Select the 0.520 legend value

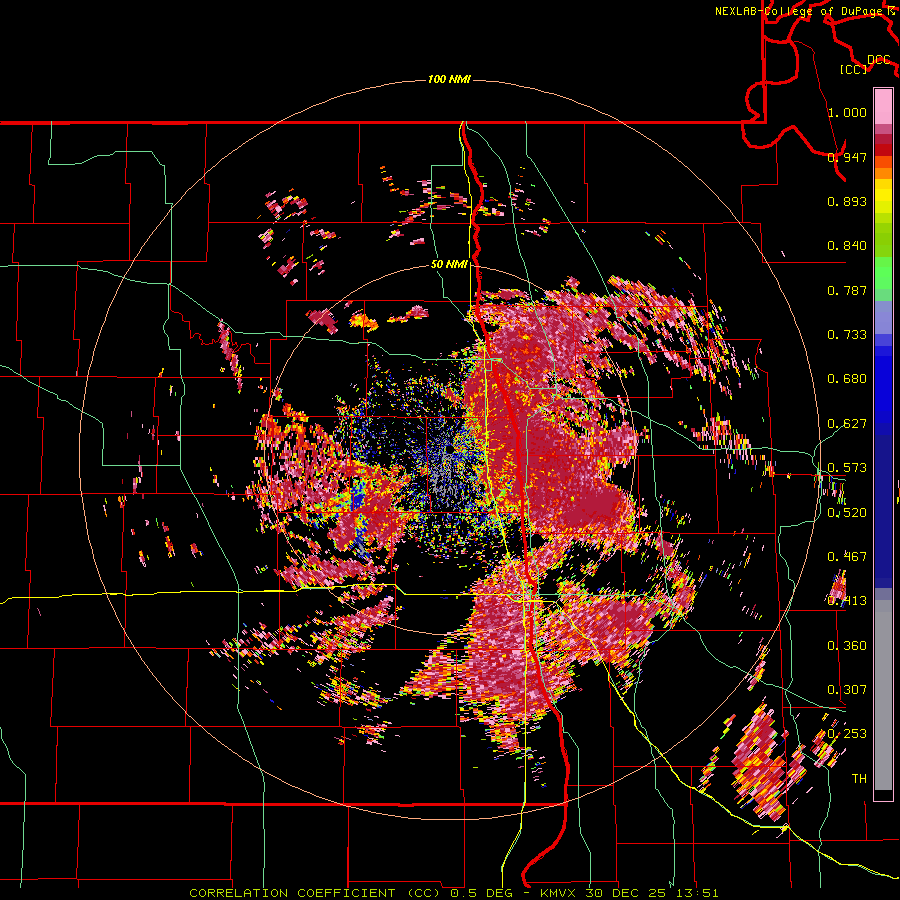pyautogui.click(x=847, y=513)
